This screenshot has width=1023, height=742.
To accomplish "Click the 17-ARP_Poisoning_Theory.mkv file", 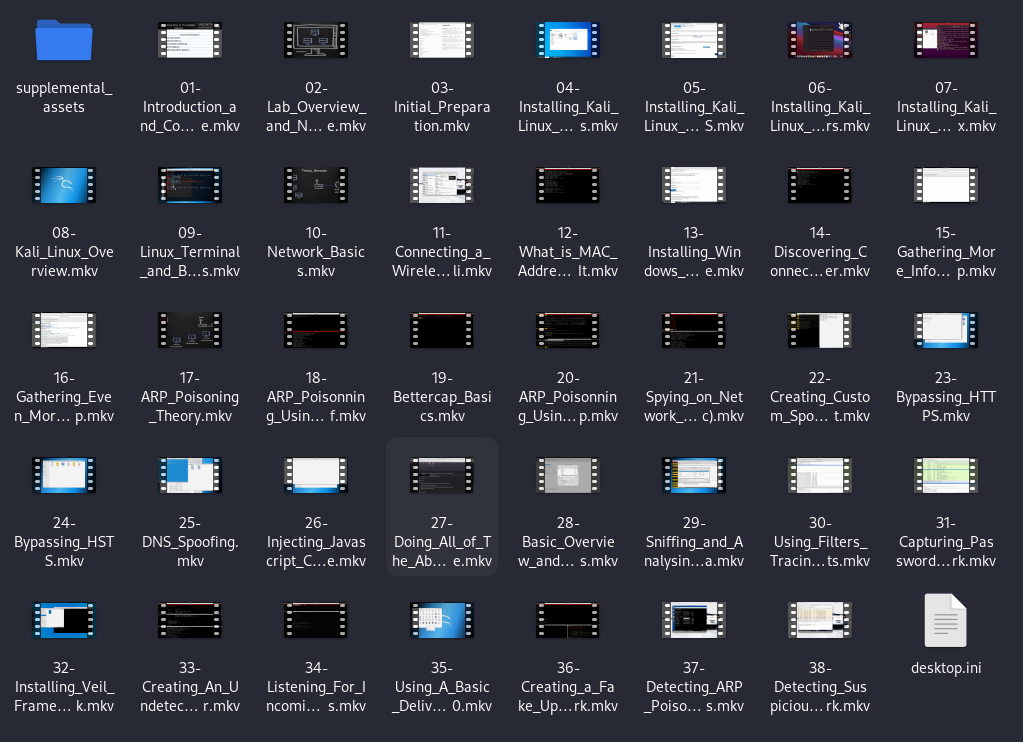I will tap(190, 331).
